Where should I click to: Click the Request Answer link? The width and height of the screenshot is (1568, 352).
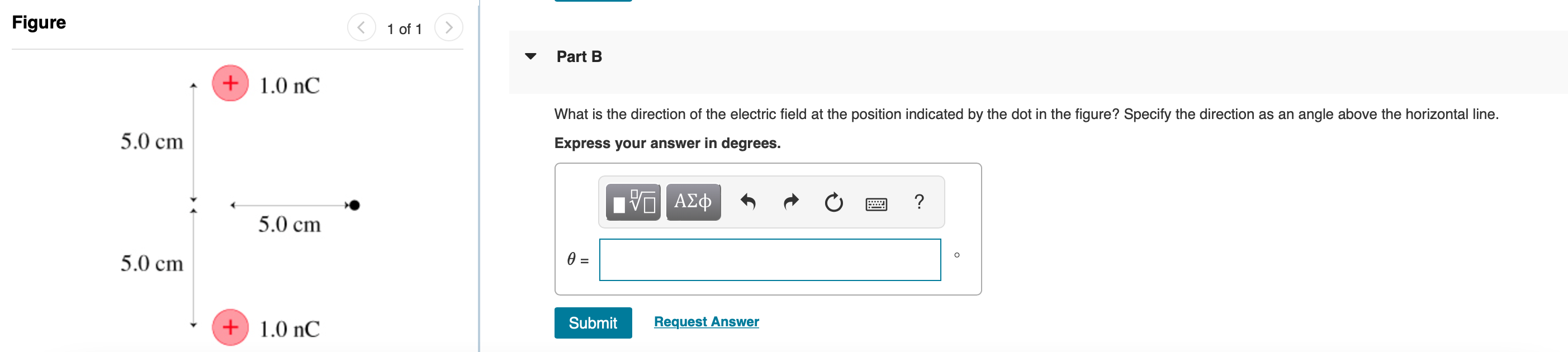[706, 322]
